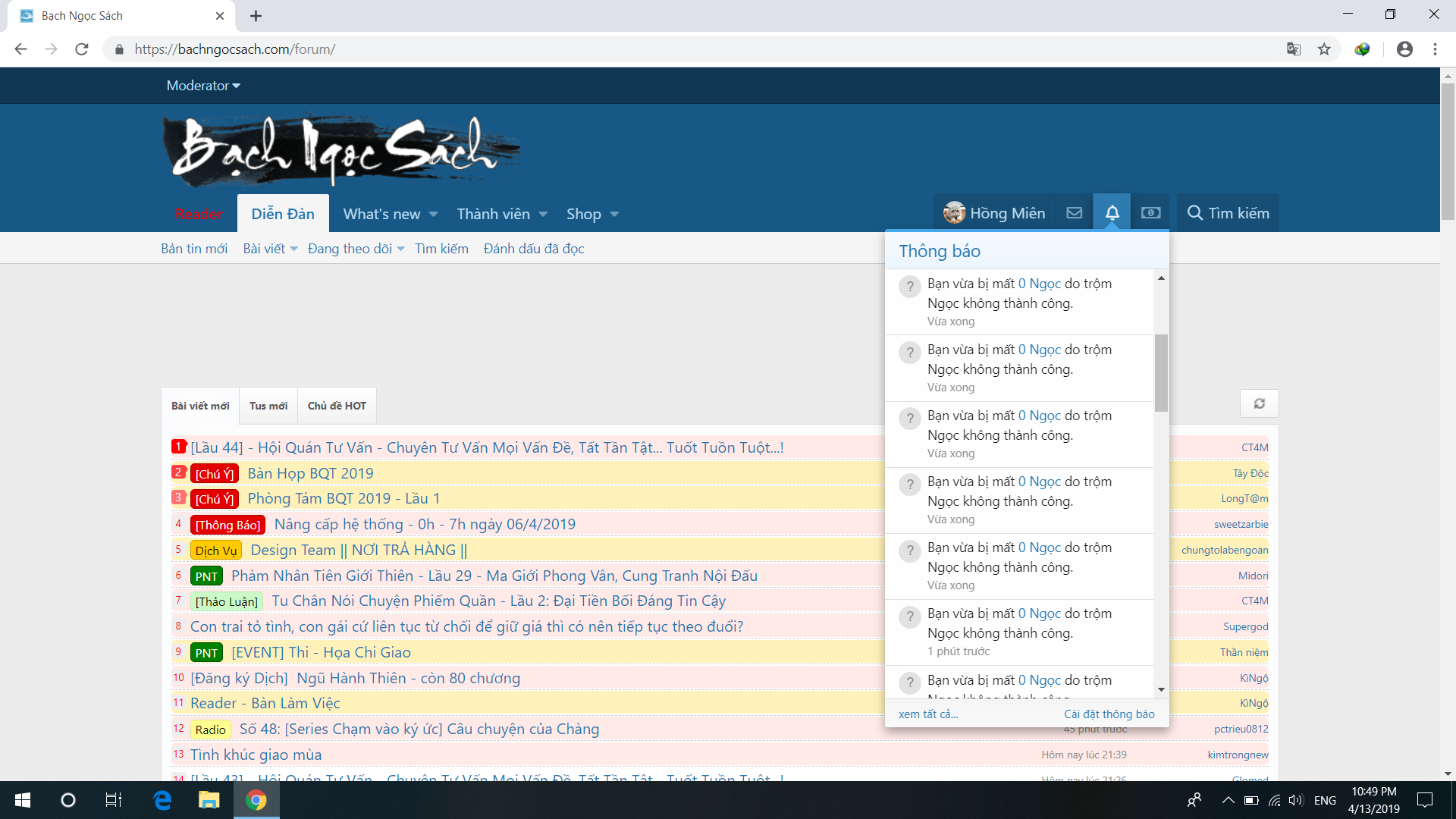Viewport: 1456px width, 819px height.
Task: Click the Tìm kiếm search icon
Action: point(1195,213)
